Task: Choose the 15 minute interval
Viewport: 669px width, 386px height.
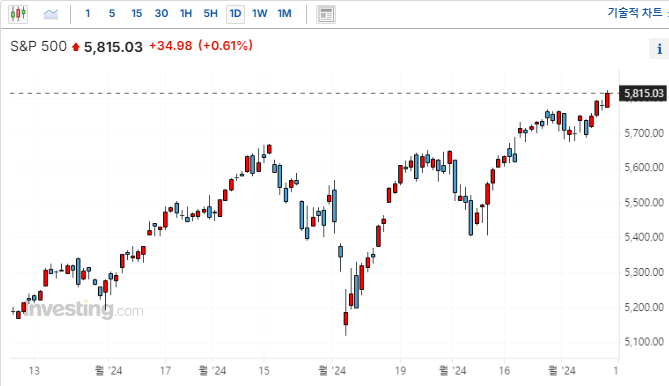Action: (137, 14)
